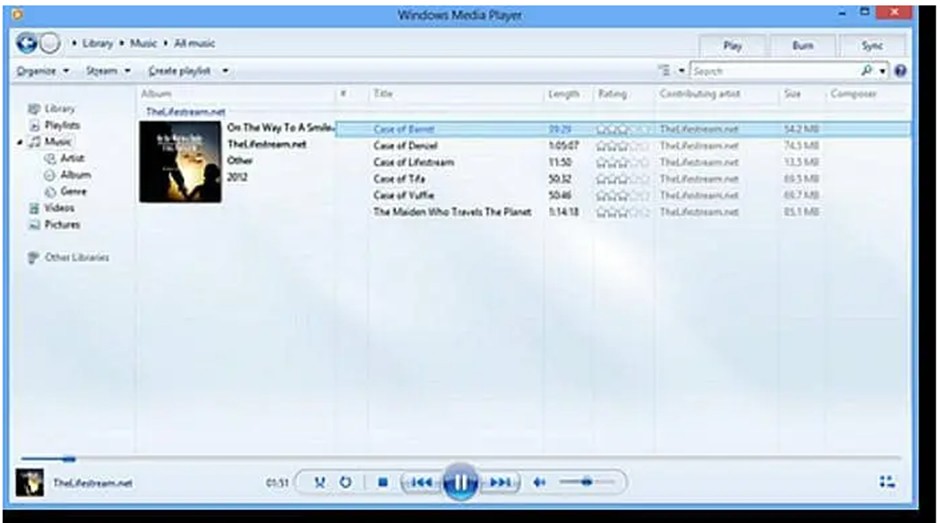This screenshot has width=940, height=523.
Task: Toggle shuffle mode in playback controls
Action: pyautogui.click(x=320, y=482)
